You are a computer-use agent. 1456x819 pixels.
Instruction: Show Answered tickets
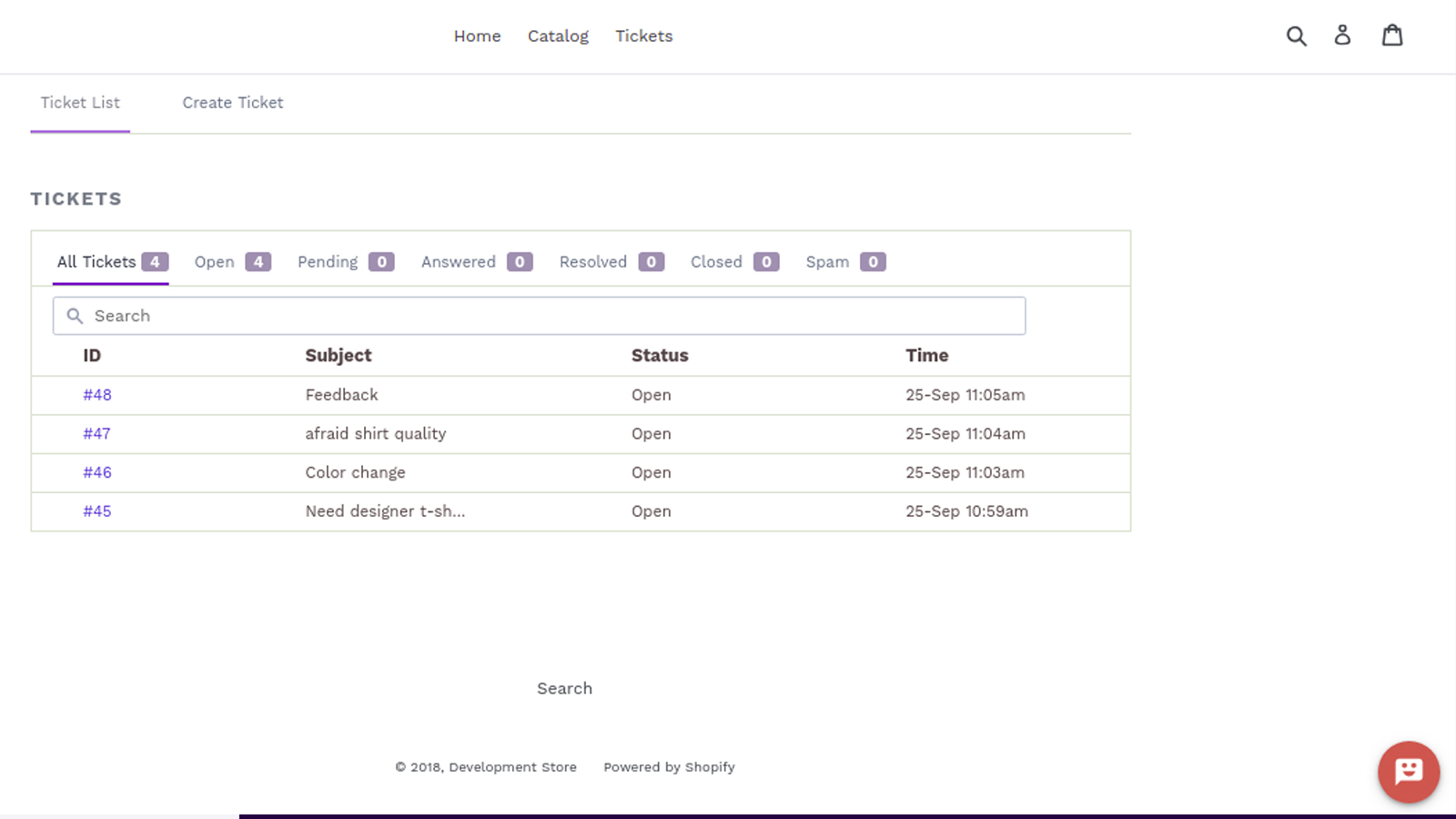click(x=458, y=261)
